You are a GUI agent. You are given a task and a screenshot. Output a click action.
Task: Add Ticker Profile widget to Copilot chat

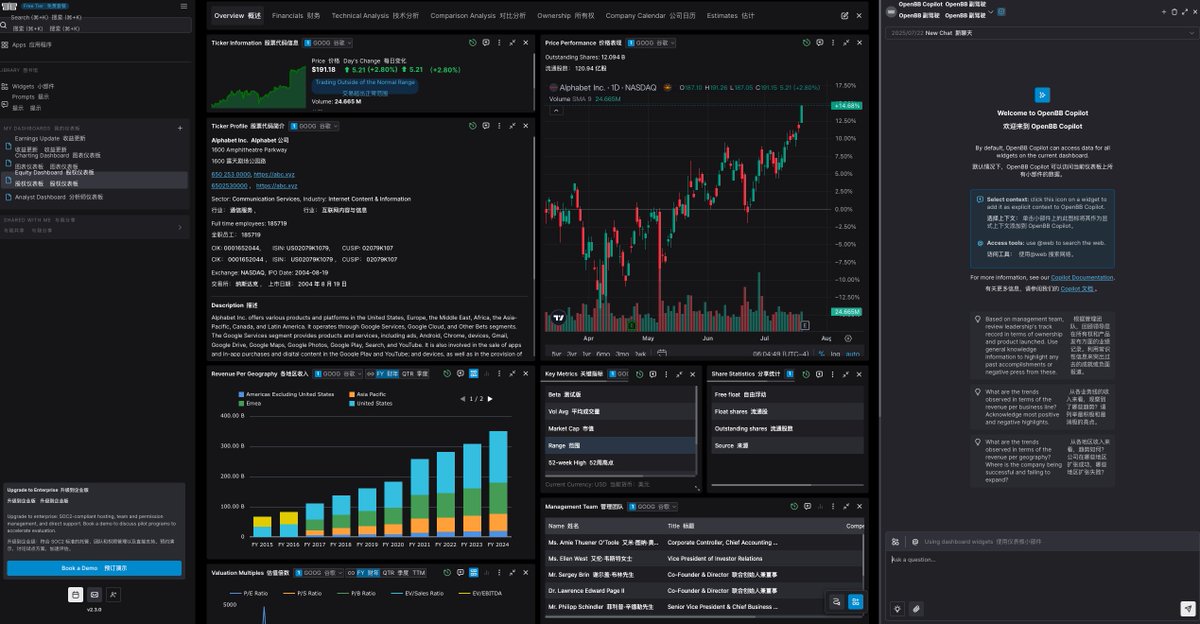tap(486, 126)
